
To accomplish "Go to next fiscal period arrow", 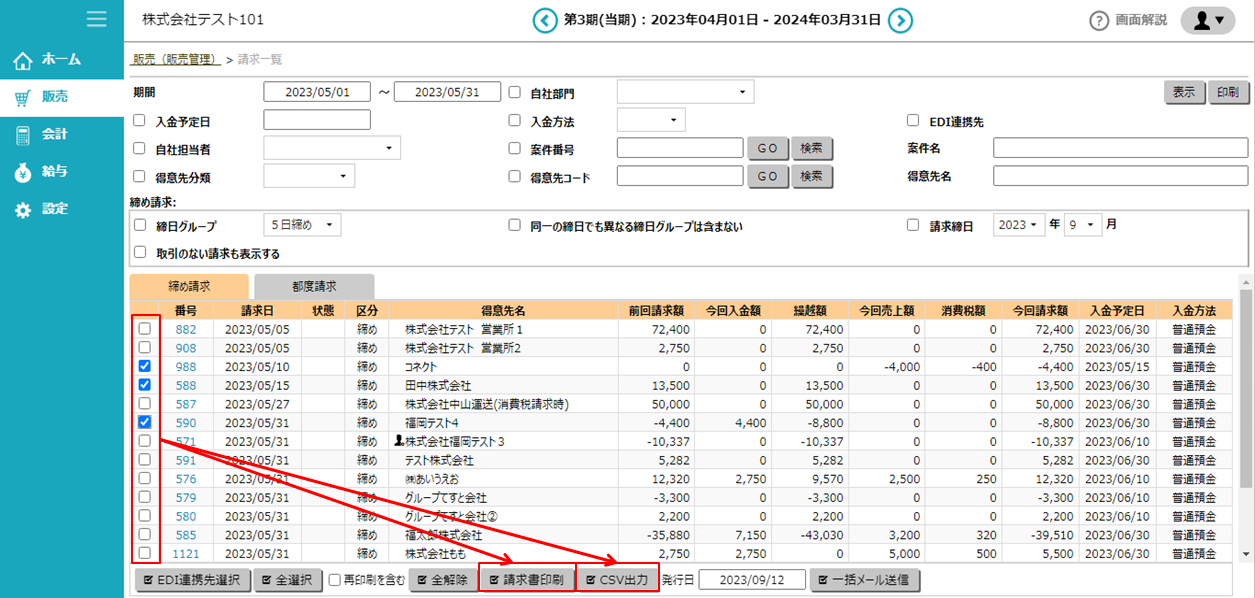I will (901, 20).
